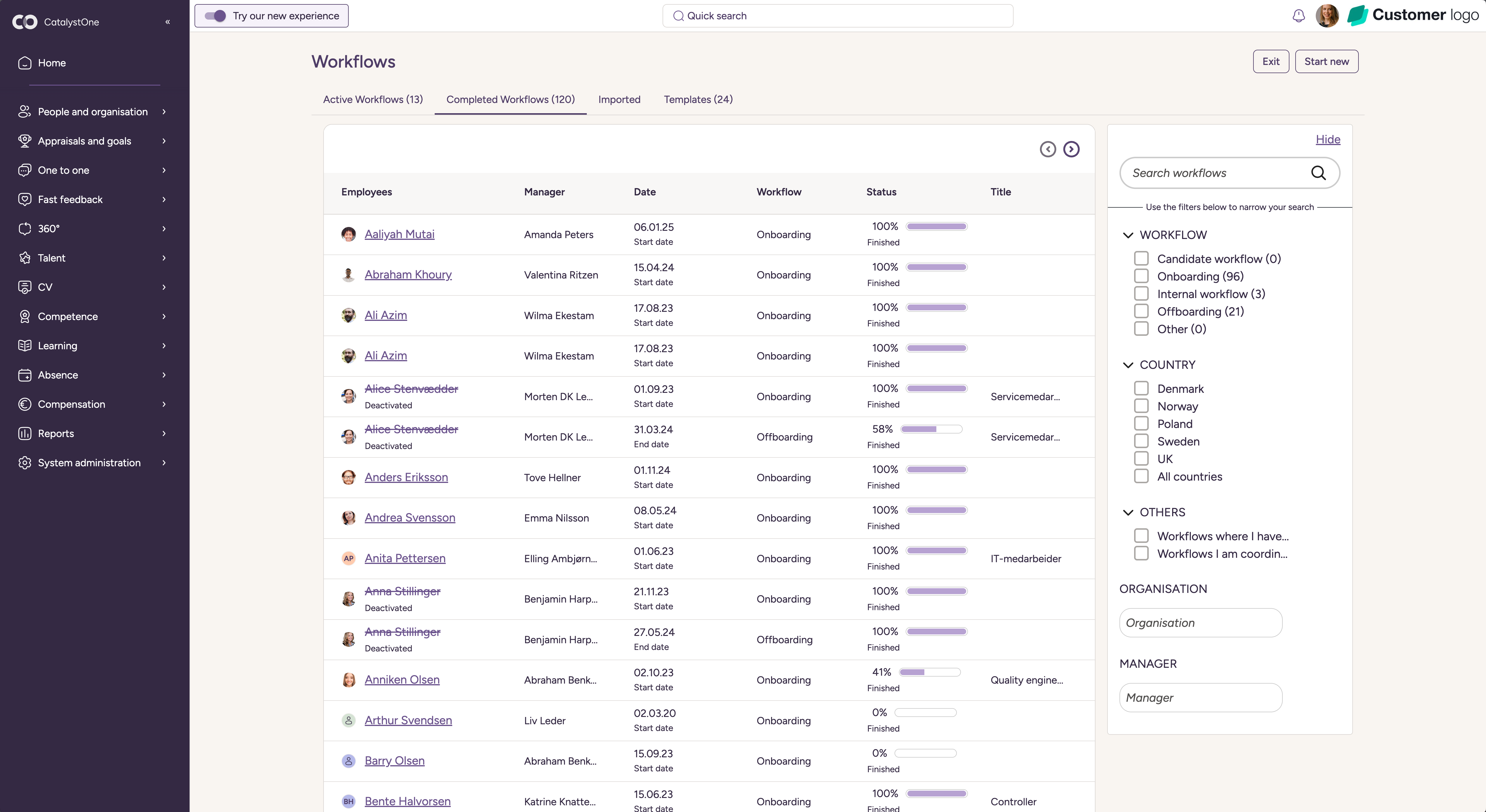Screen dimensions: 1486x812
Task: Click Alice Stenvædder's 58% offboarding progress bar
Action: (931, 429)
